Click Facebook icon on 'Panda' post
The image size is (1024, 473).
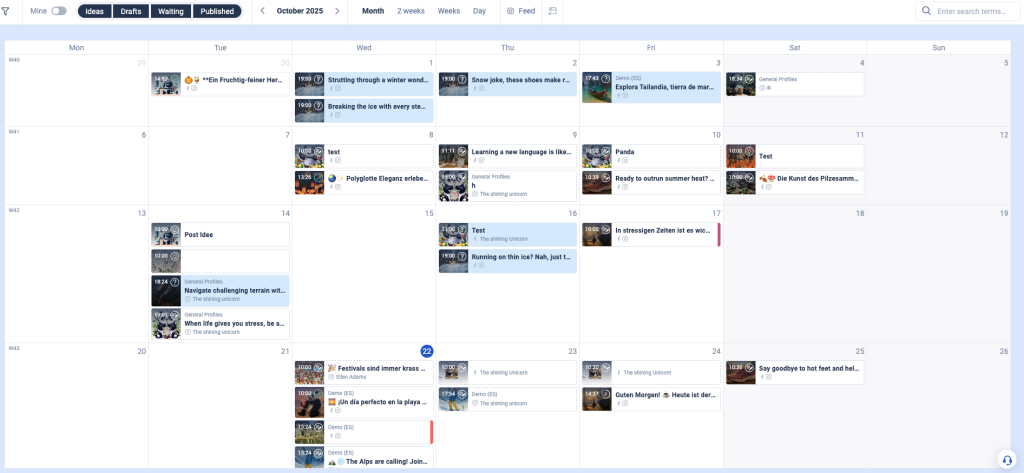click(618, 160)
